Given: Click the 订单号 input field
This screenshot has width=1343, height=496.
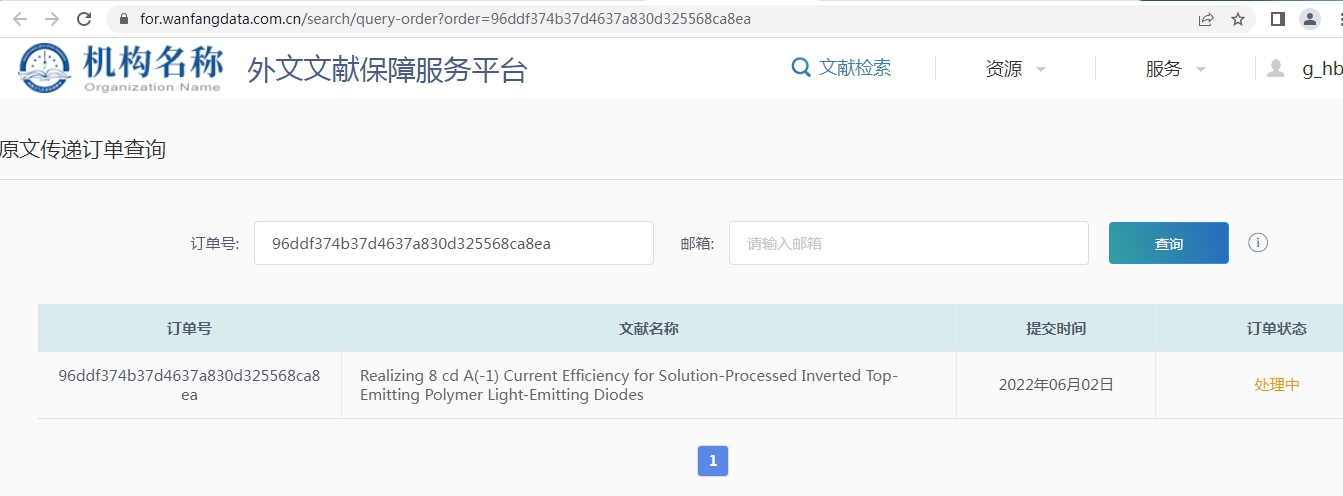Looking at the screenshot, I should tap(453, 243).
